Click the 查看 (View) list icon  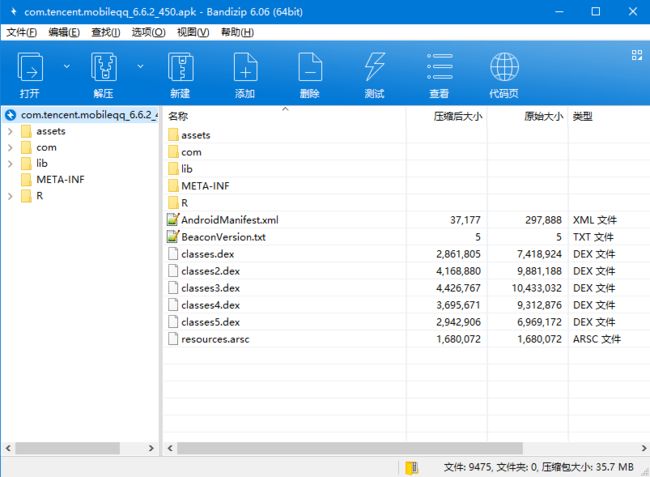point(439,66)
